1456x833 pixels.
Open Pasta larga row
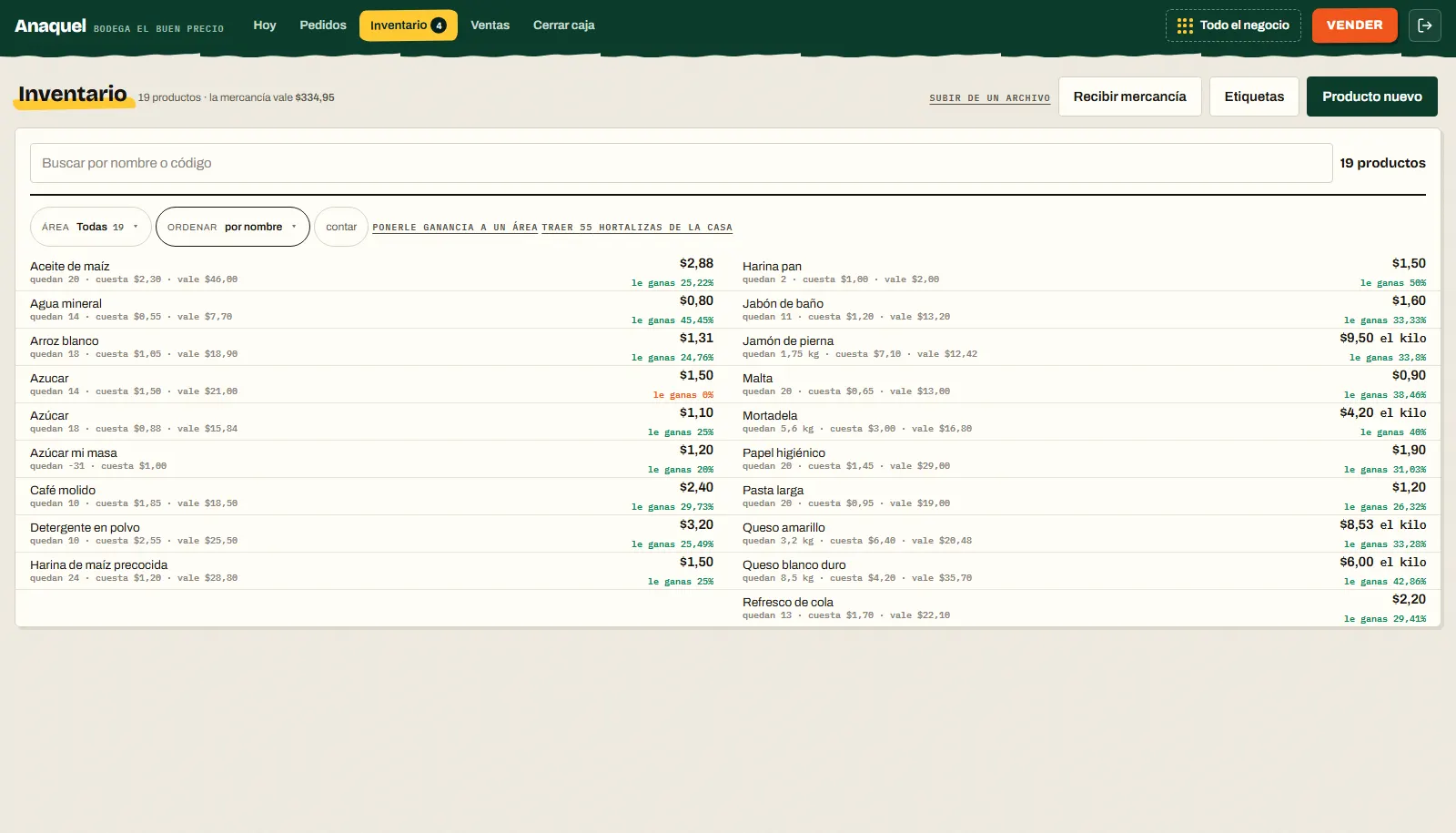click(x=1084, y=496)
